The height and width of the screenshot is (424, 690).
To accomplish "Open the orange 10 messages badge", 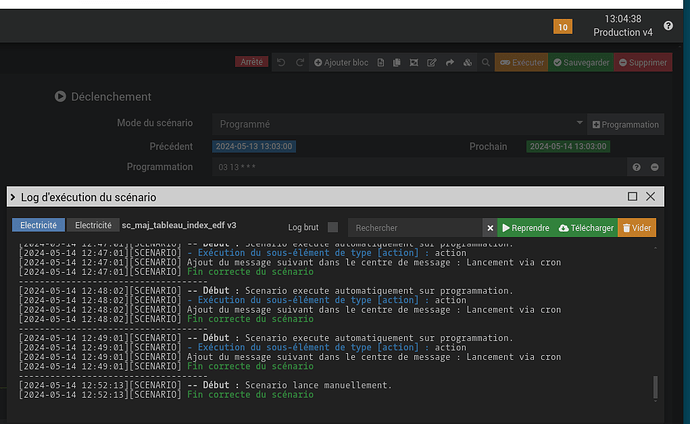I will (x=563, y=27).
